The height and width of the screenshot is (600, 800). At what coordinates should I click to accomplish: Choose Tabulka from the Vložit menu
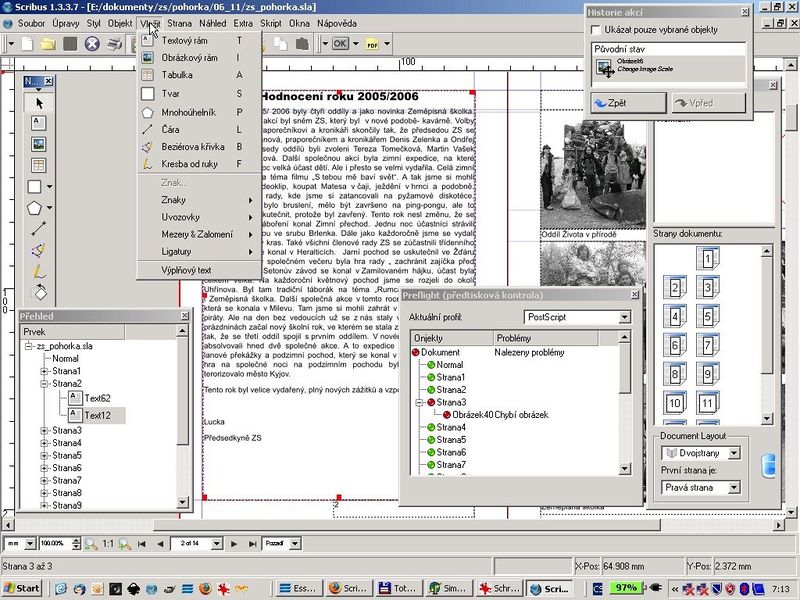177,75
